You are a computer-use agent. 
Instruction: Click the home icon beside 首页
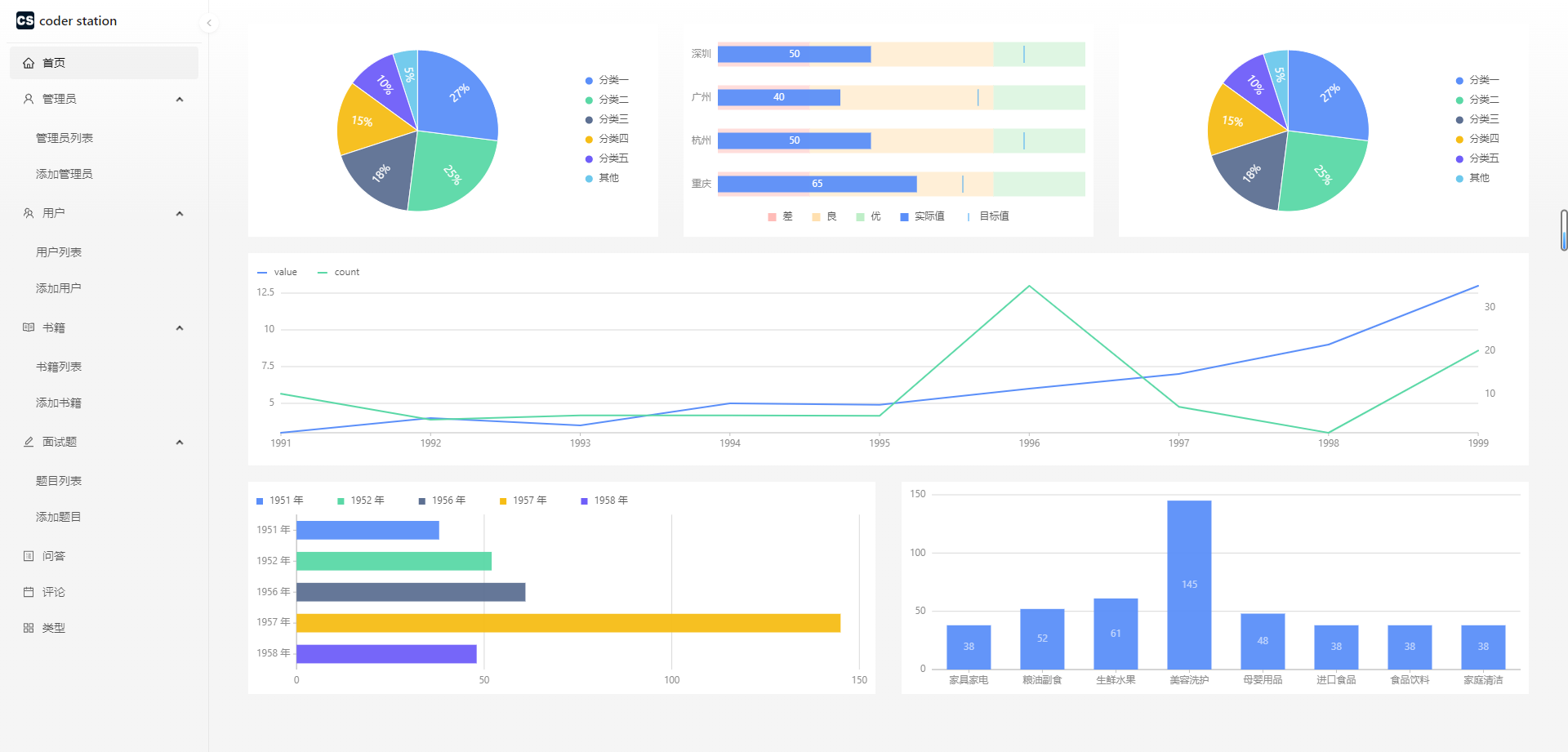coord(29,63)
